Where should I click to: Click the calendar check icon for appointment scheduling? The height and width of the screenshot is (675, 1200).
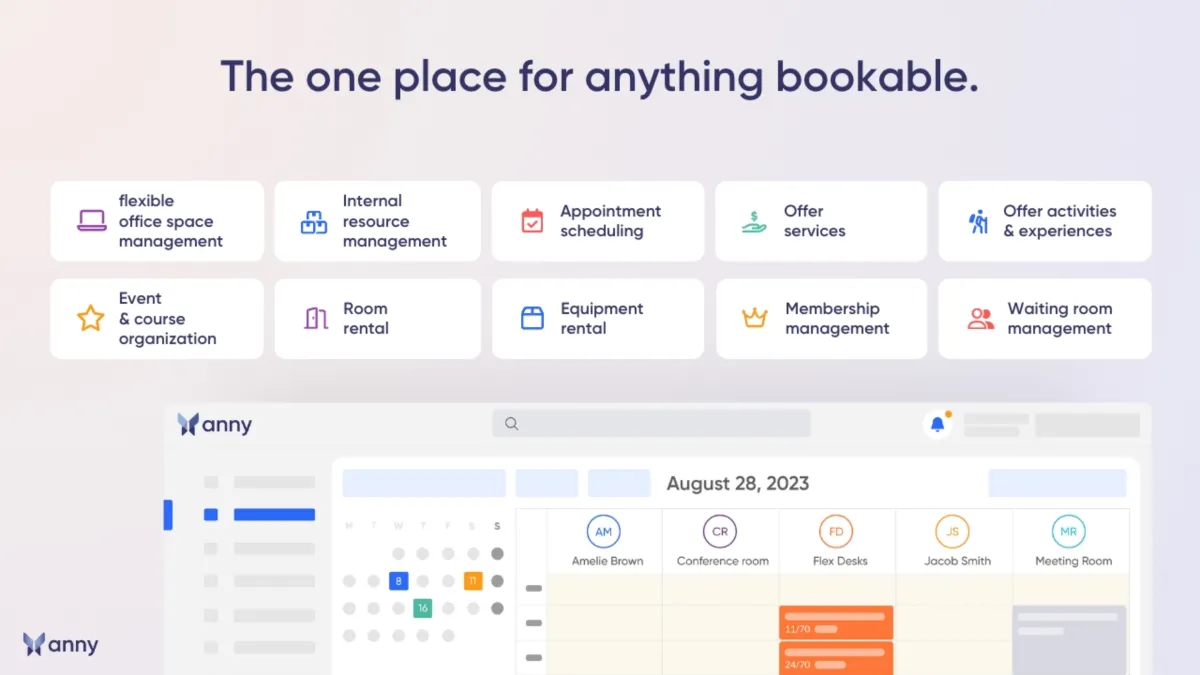coord(532,221)
